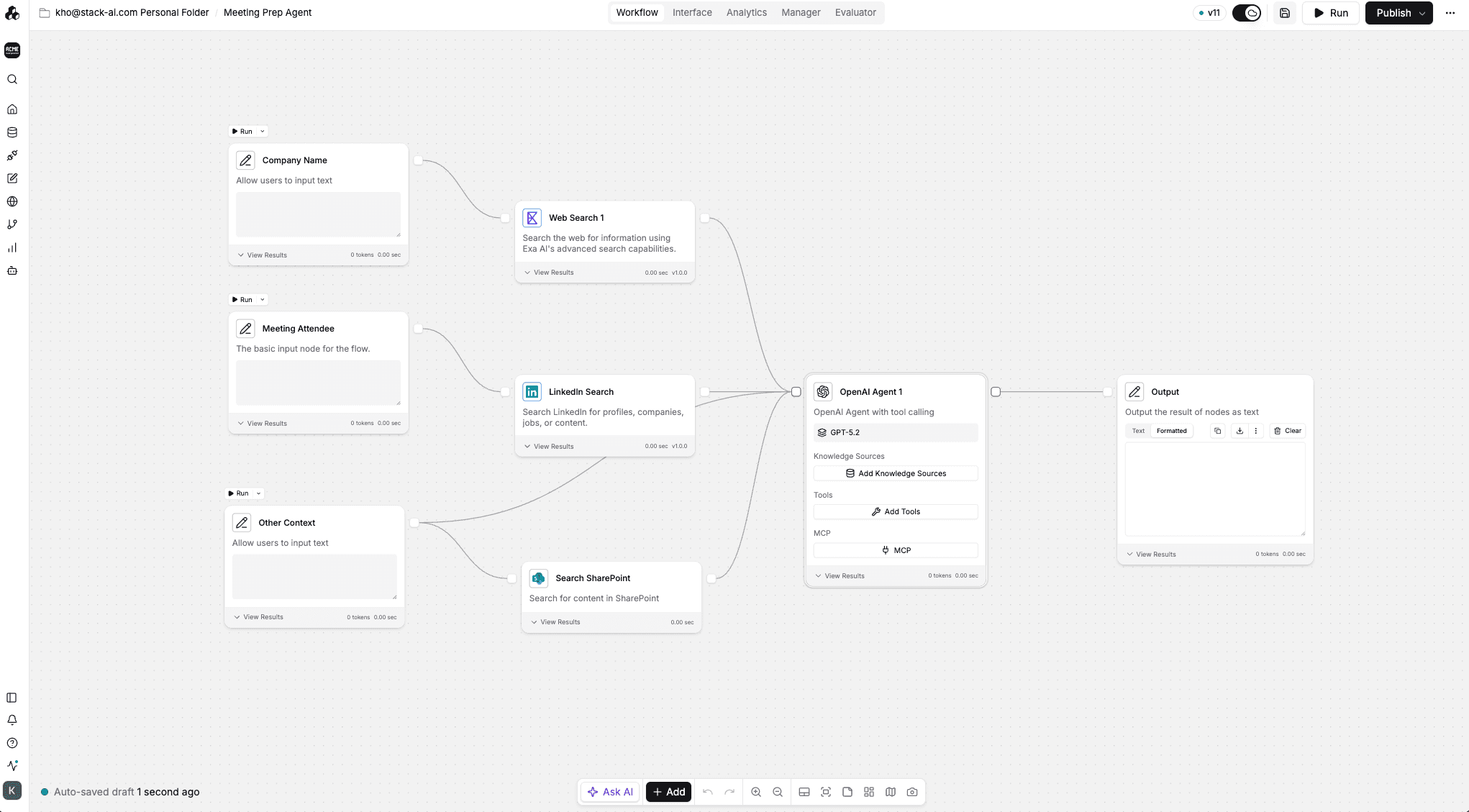Select the Text format toggle in Output
The width and height of the screenshot is (1469, 812).
pyautogui.click(x=1138, y=431)
